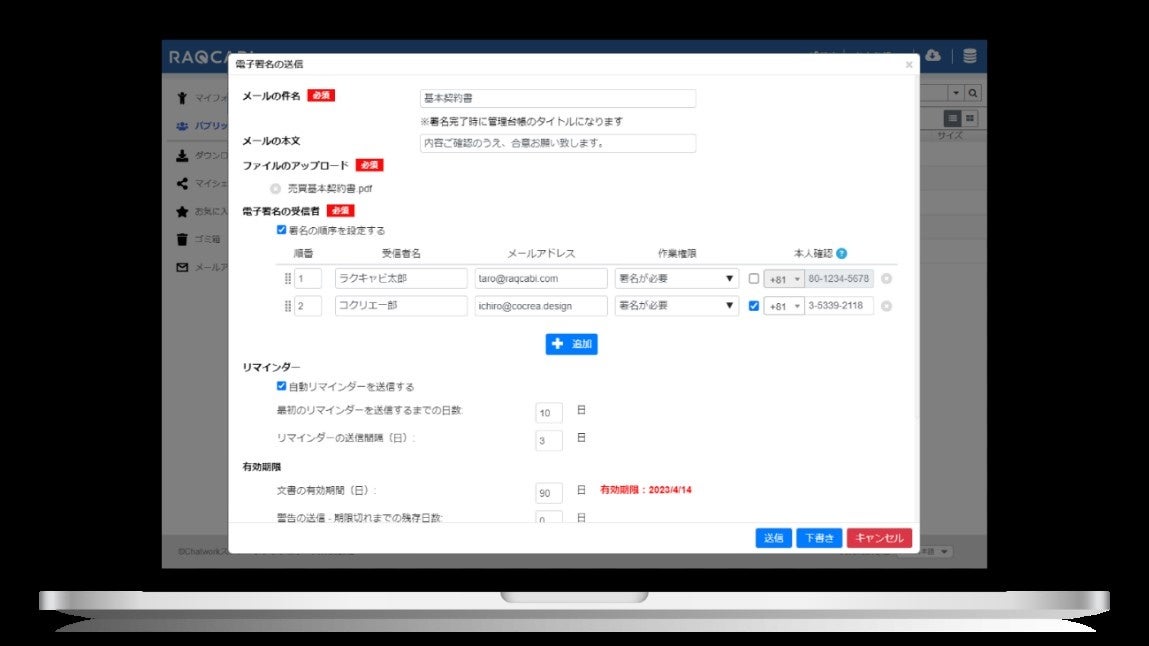
Task: Click the 送信 send button
Action: (x=774, y=538)
